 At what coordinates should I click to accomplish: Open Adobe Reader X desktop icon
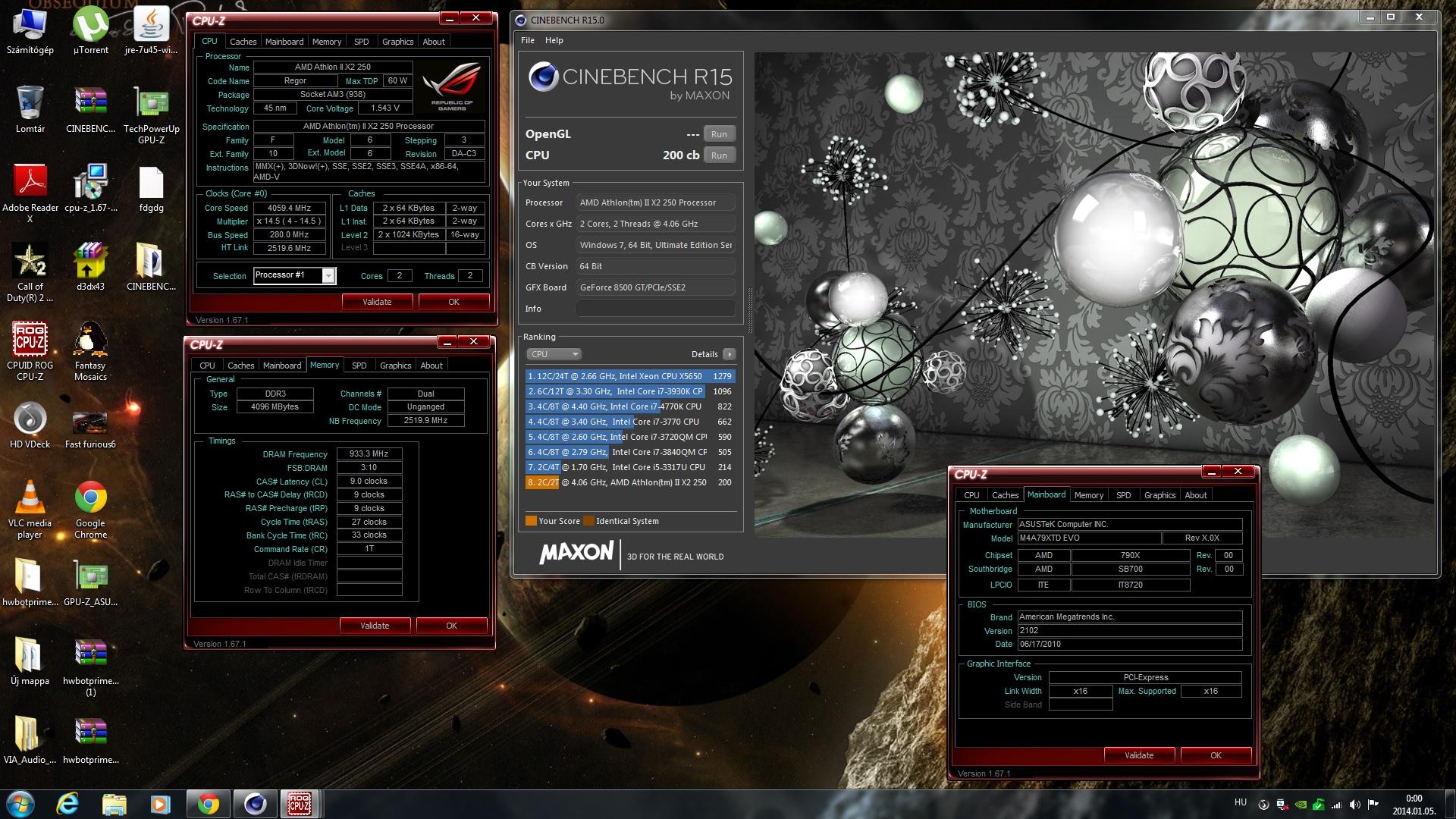[30, 193]
